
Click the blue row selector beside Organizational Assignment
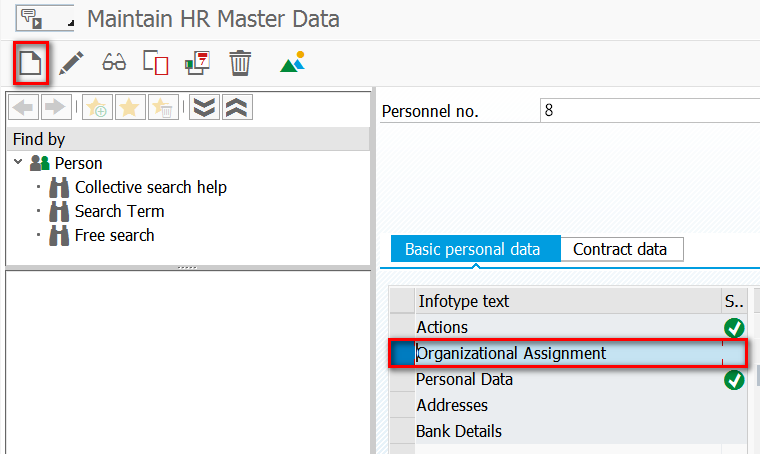(x=402, y=353)
